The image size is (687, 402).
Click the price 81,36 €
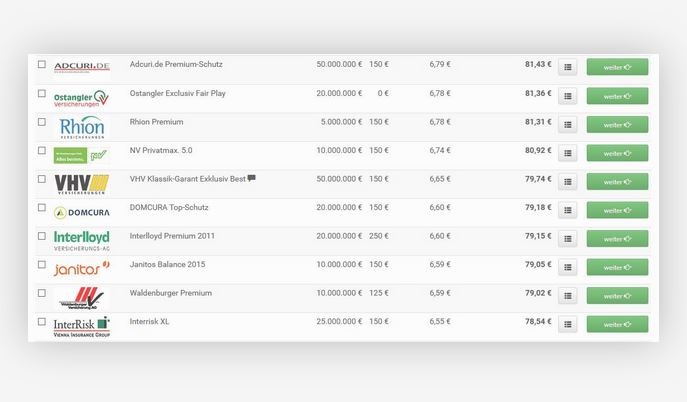tap(538, 93)
